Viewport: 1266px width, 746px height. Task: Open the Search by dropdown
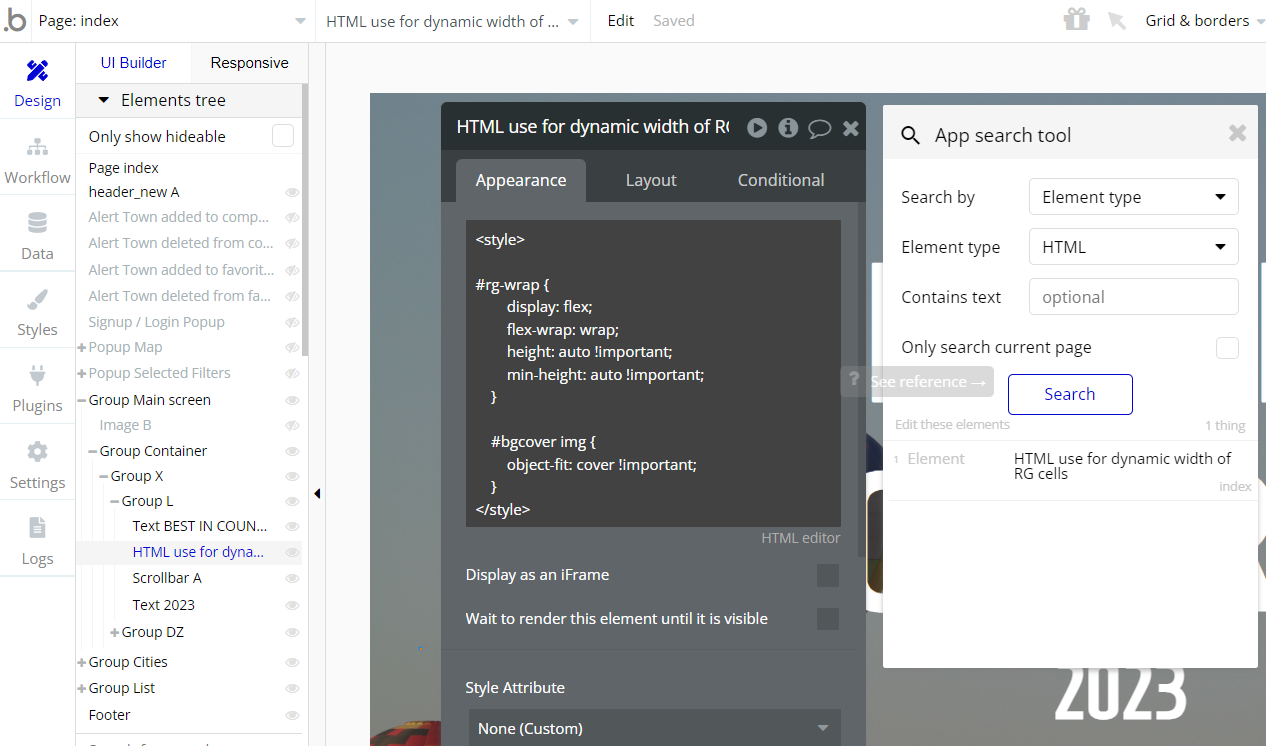(1133, 197)
